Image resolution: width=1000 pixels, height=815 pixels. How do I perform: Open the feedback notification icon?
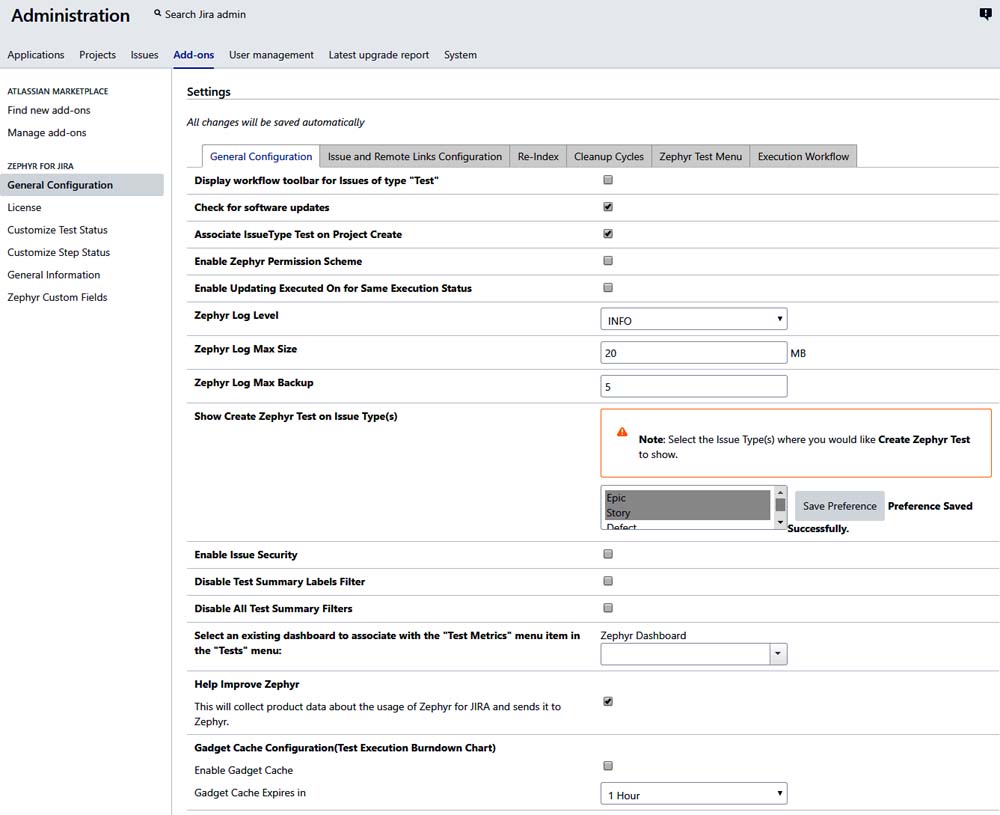(x=985, y=14)
